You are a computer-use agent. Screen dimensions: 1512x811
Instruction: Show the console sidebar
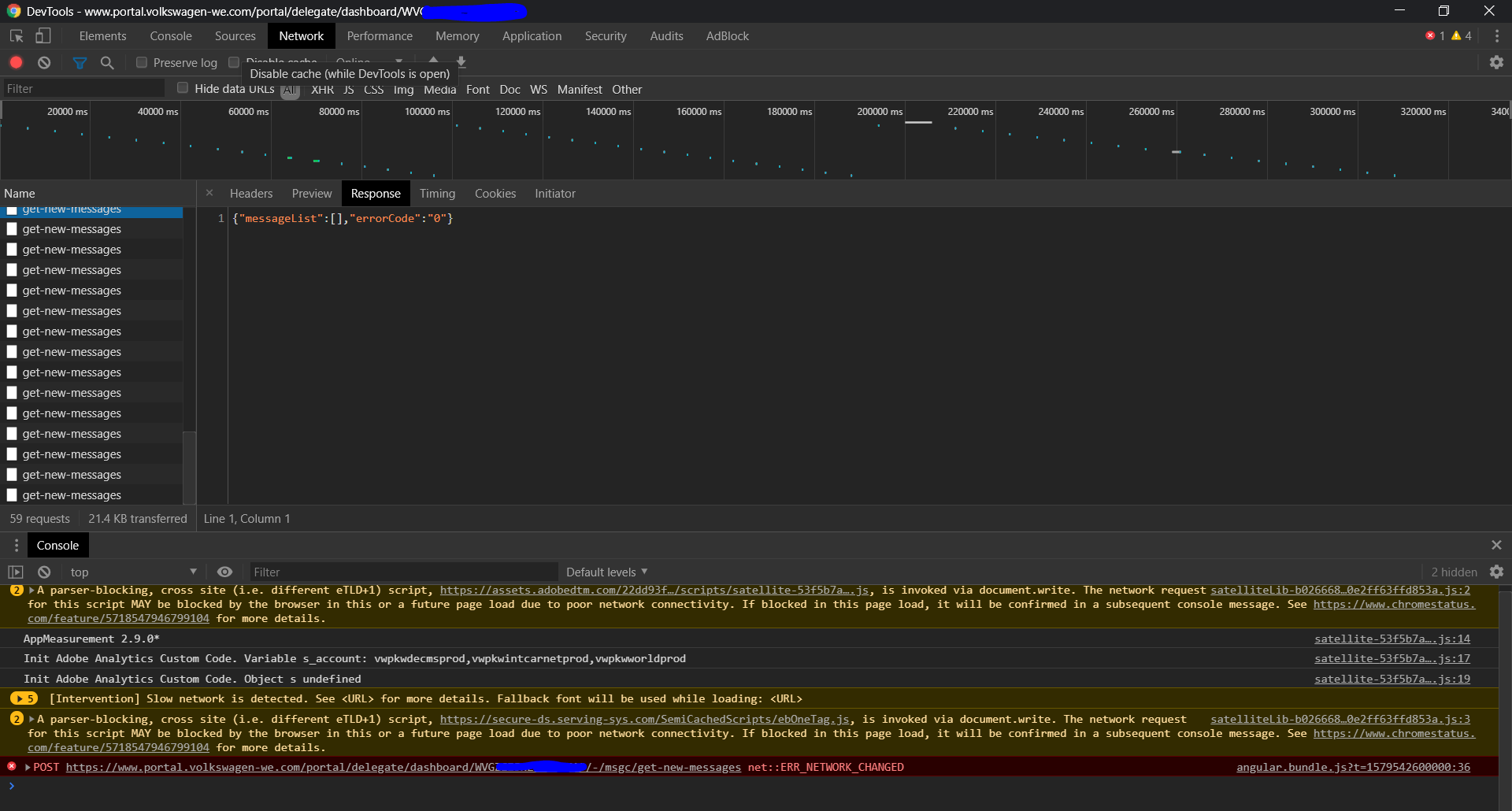click(x=16, y=572)
